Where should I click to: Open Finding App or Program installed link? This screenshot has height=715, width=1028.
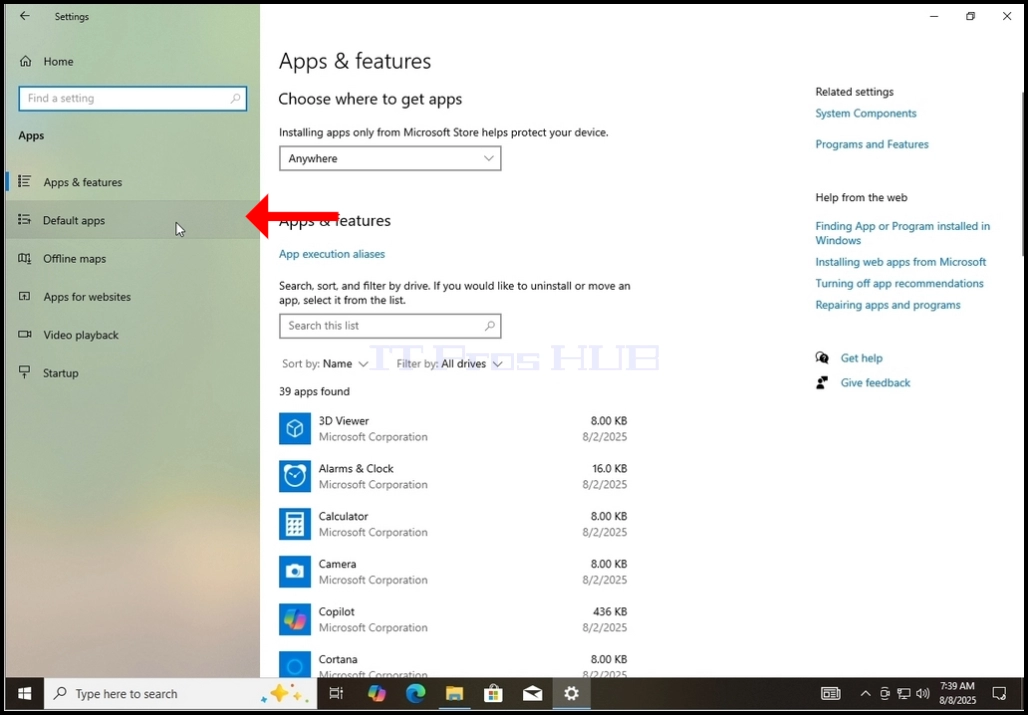click(903, 233)
